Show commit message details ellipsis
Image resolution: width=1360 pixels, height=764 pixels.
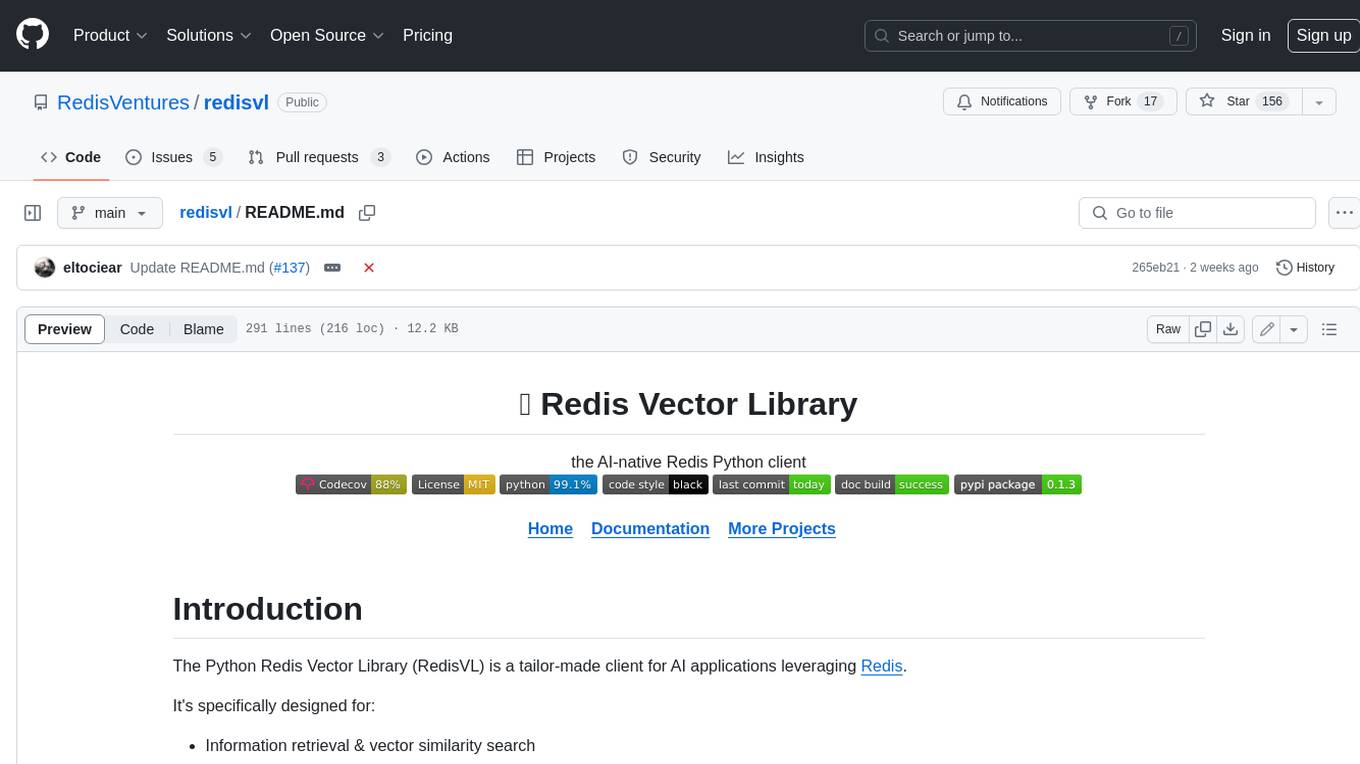(x=333, y=268)
